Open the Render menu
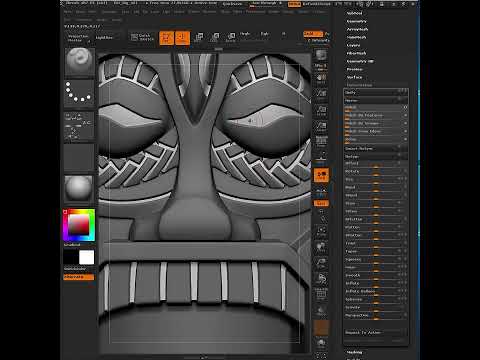 (x=274, y=12)
